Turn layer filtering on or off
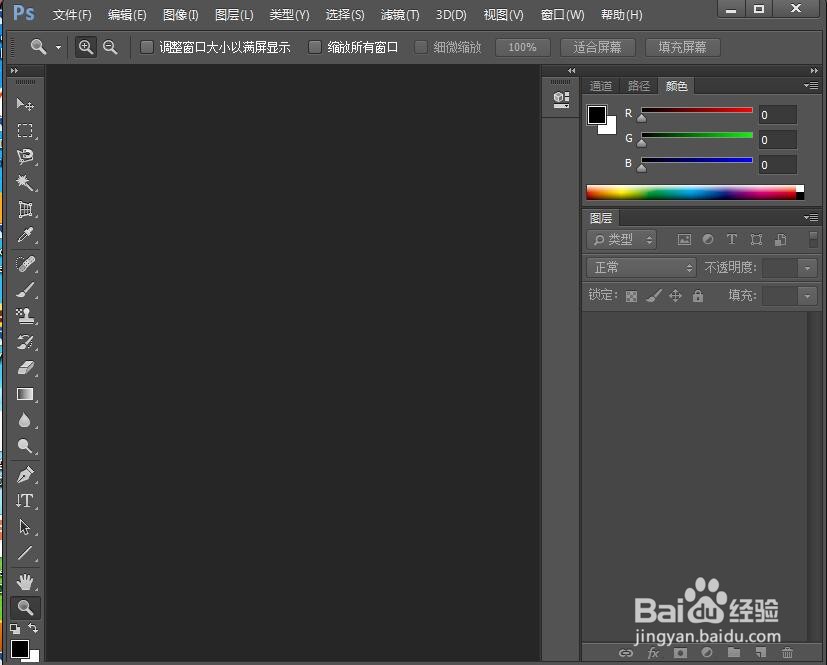 (x=813, y=239)
